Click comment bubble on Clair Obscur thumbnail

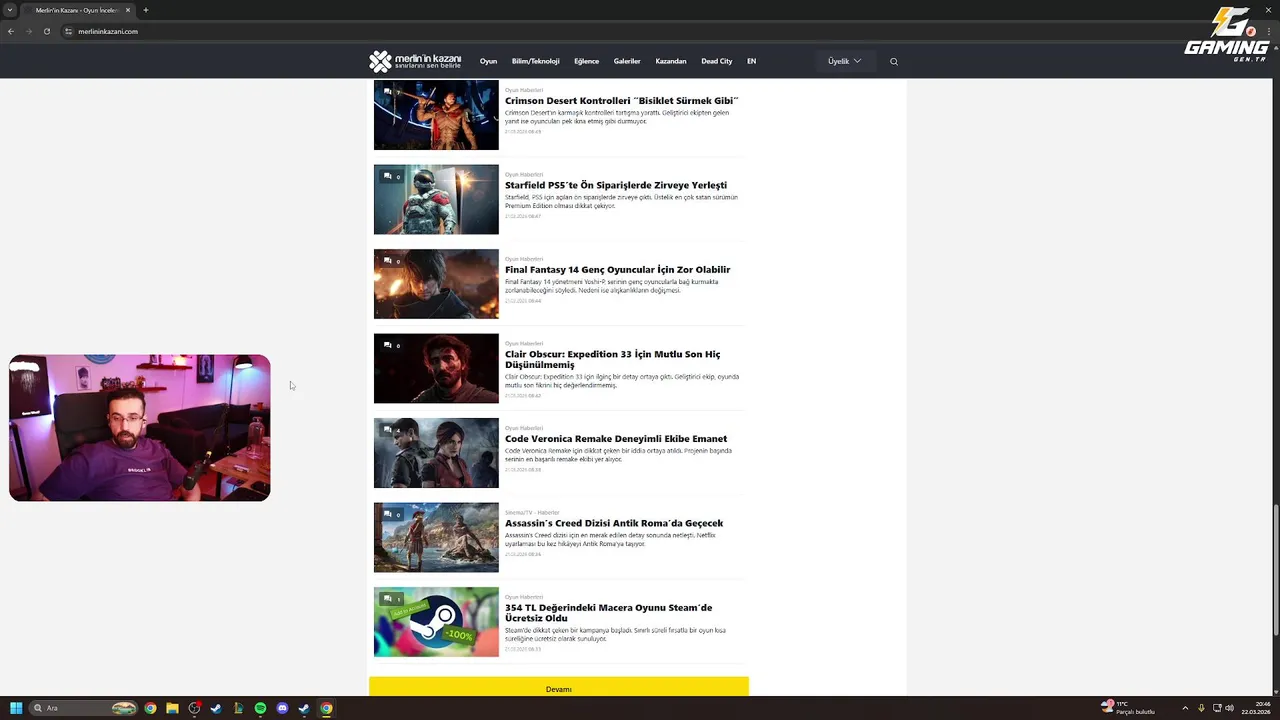(x=388, y=345)
